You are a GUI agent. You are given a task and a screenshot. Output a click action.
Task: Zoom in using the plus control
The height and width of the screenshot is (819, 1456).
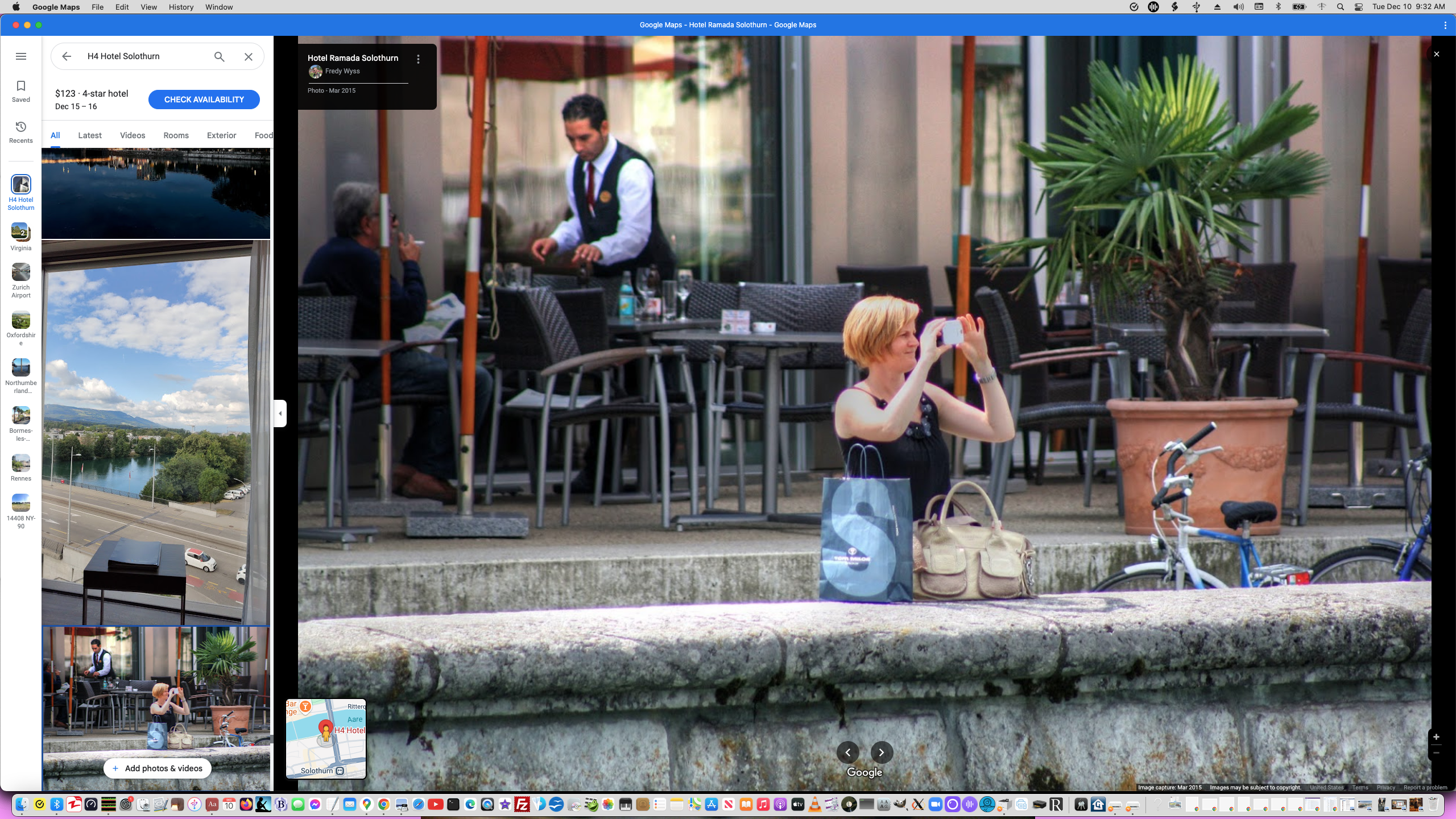click(x=1437, y=737)
